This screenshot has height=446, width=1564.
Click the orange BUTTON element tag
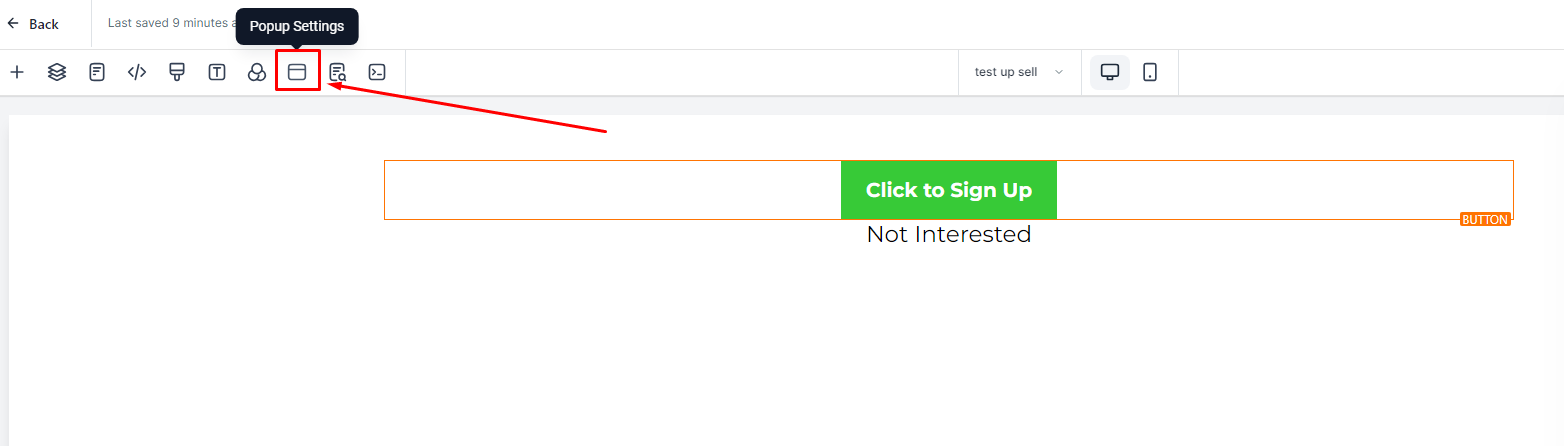tap(1485, 219)
